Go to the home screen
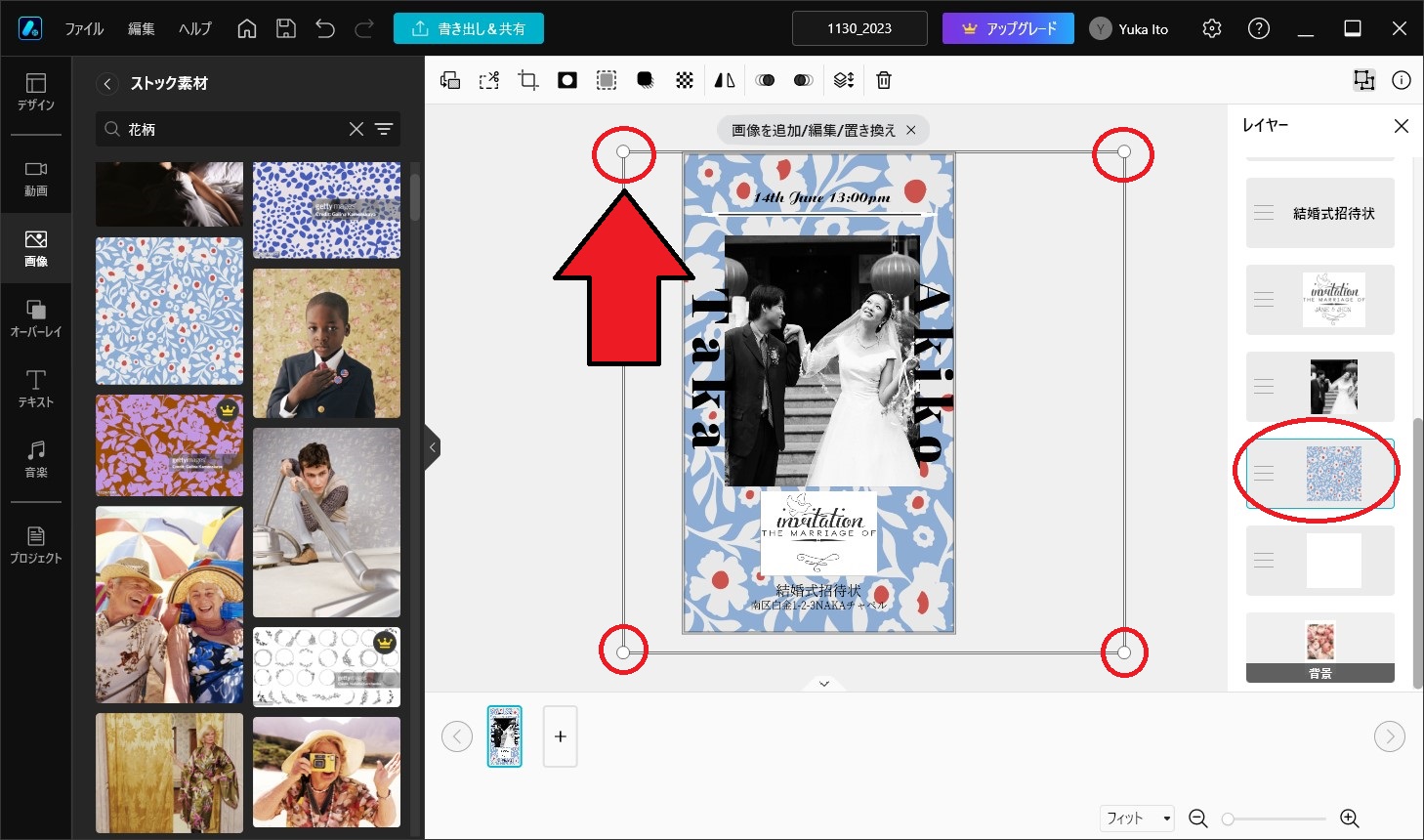Viewport: 1424px width, 840px height. [247, 28]
